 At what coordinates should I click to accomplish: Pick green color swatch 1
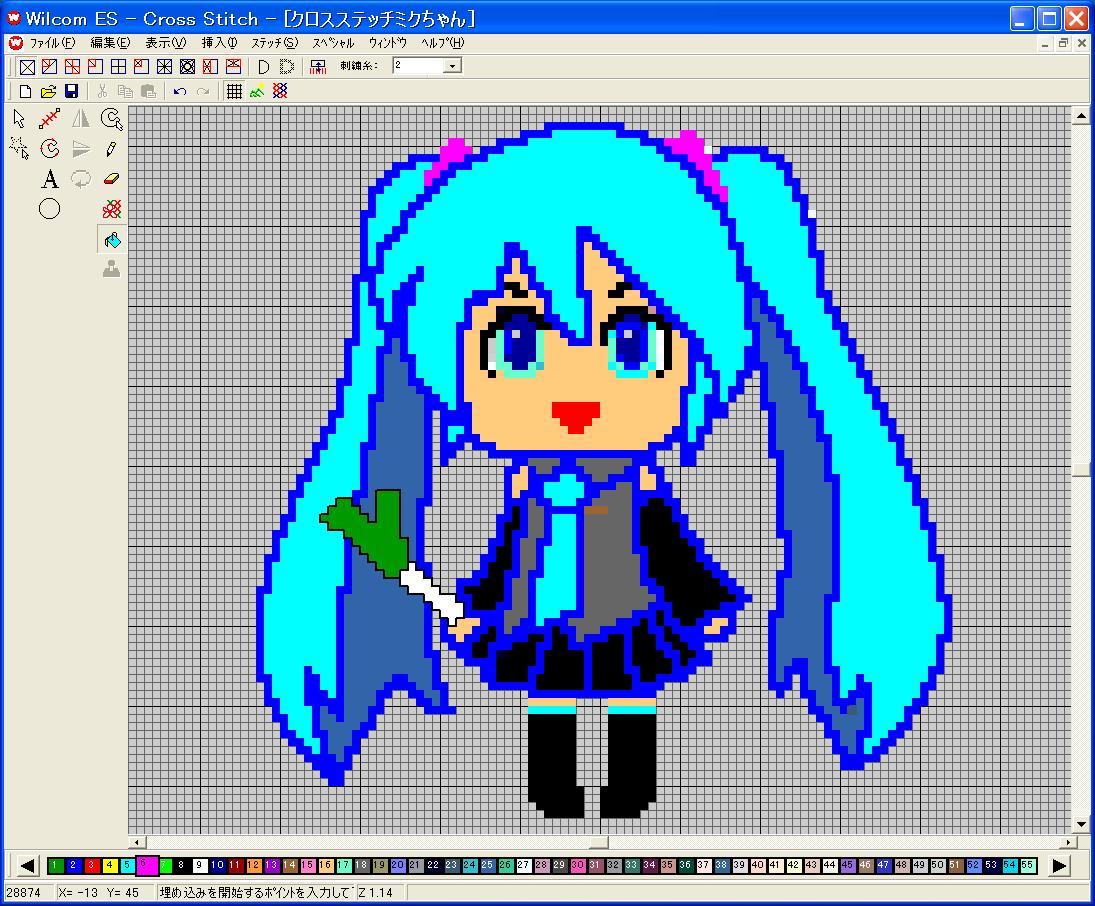(x=55, y=865)
